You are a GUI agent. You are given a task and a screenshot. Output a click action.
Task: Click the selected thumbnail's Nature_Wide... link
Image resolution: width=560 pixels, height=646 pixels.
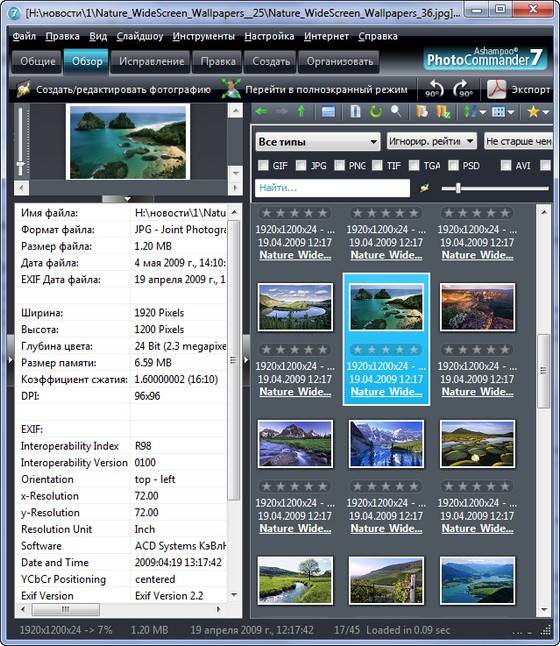pyautogui.click(x=386, y=392)
